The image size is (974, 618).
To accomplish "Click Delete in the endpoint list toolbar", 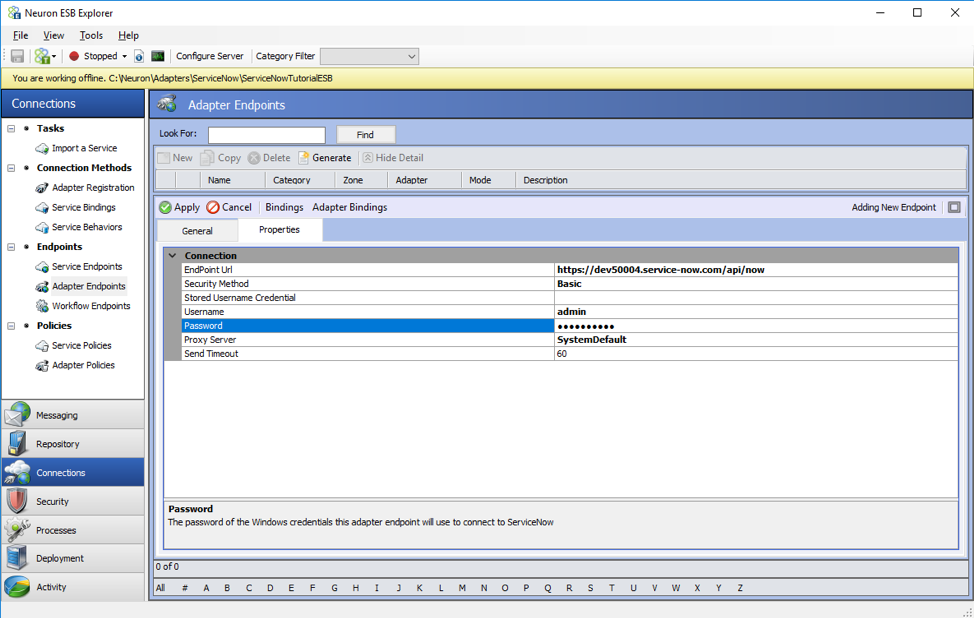I will pyautogui.click(x=269, y=158).
